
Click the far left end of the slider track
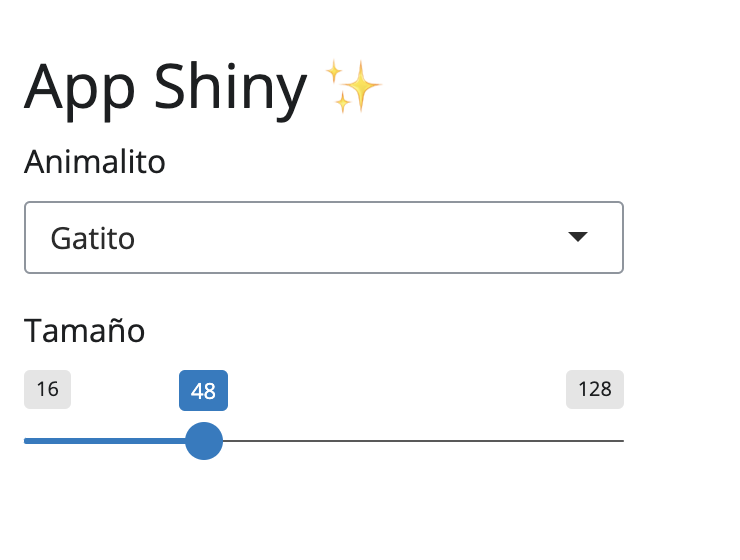tap(27, 440)
